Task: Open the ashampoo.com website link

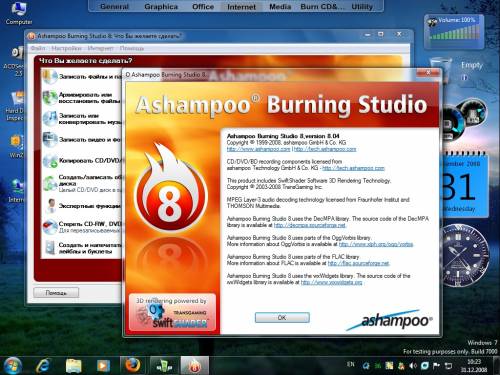Action: pos(258,149)
